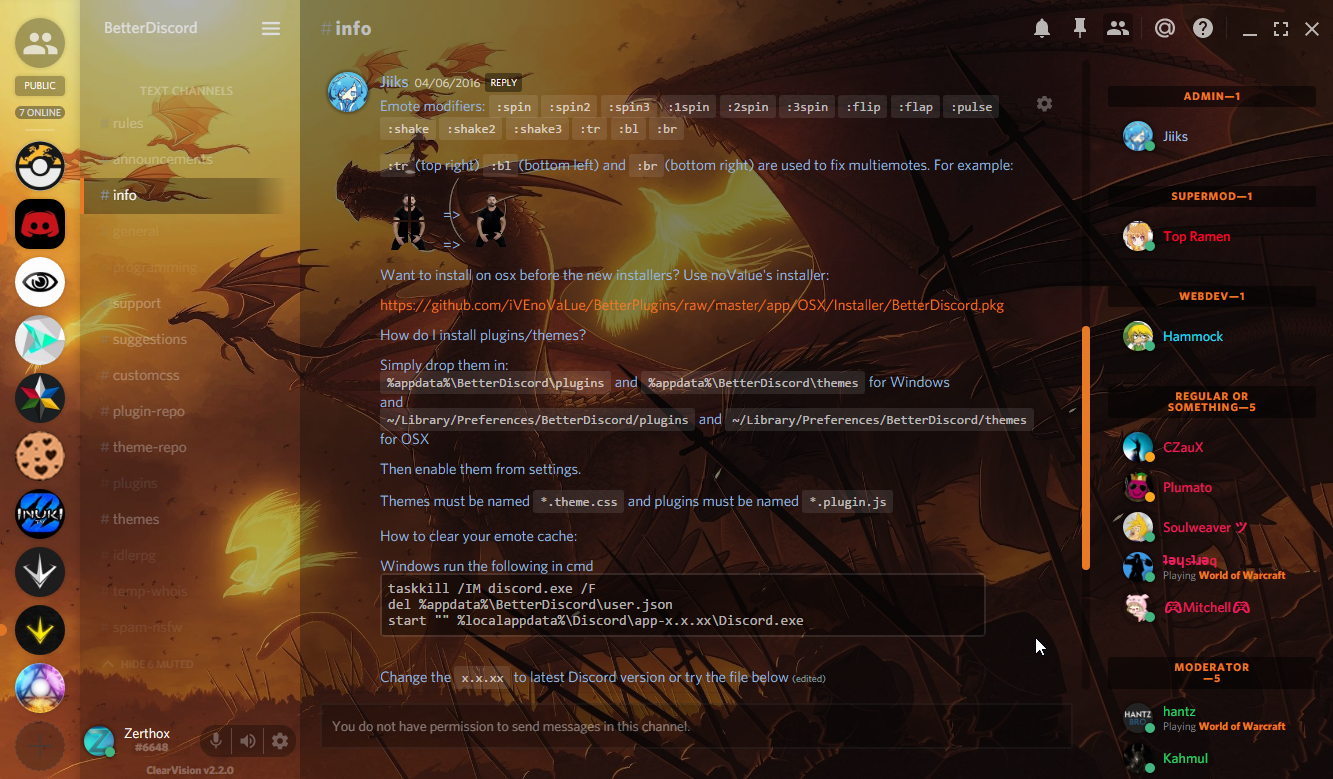Mute the microphone next to Zerthox
Screen dimensions: 1333x779
216,740
